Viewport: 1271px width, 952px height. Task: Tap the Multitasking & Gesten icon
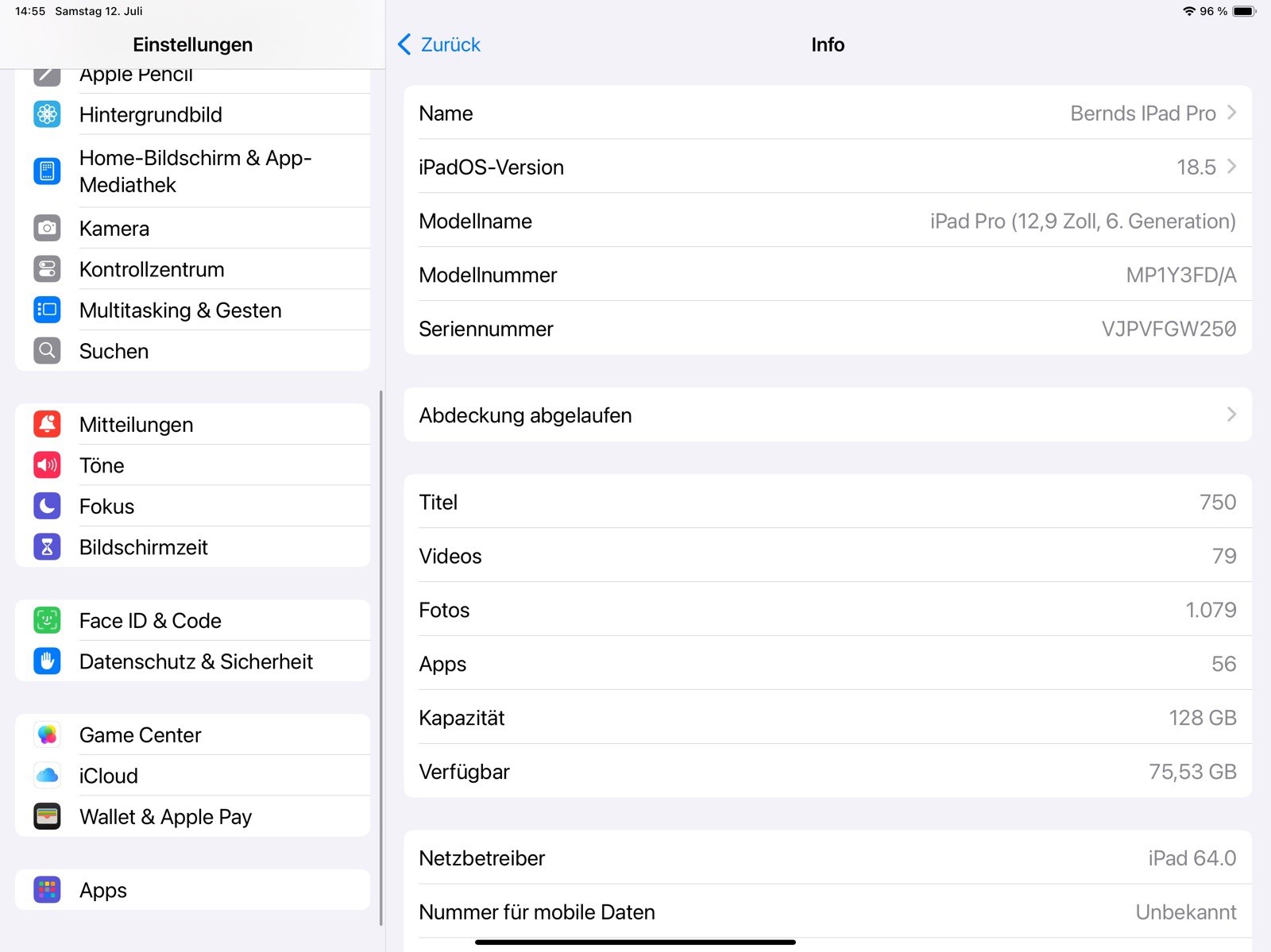47,310
